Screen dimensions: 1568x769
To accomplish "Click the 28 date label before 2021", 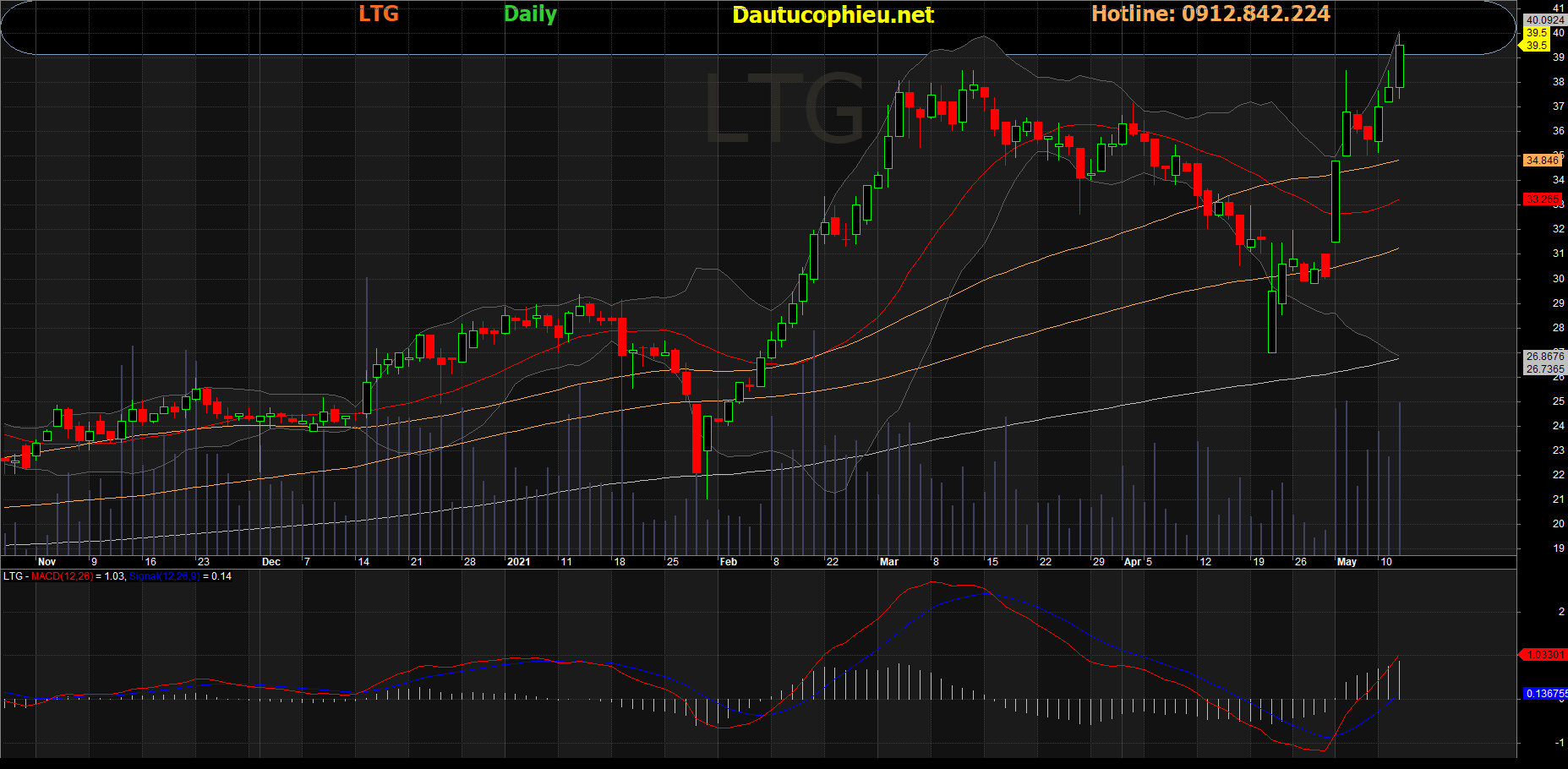I will 470,562.
